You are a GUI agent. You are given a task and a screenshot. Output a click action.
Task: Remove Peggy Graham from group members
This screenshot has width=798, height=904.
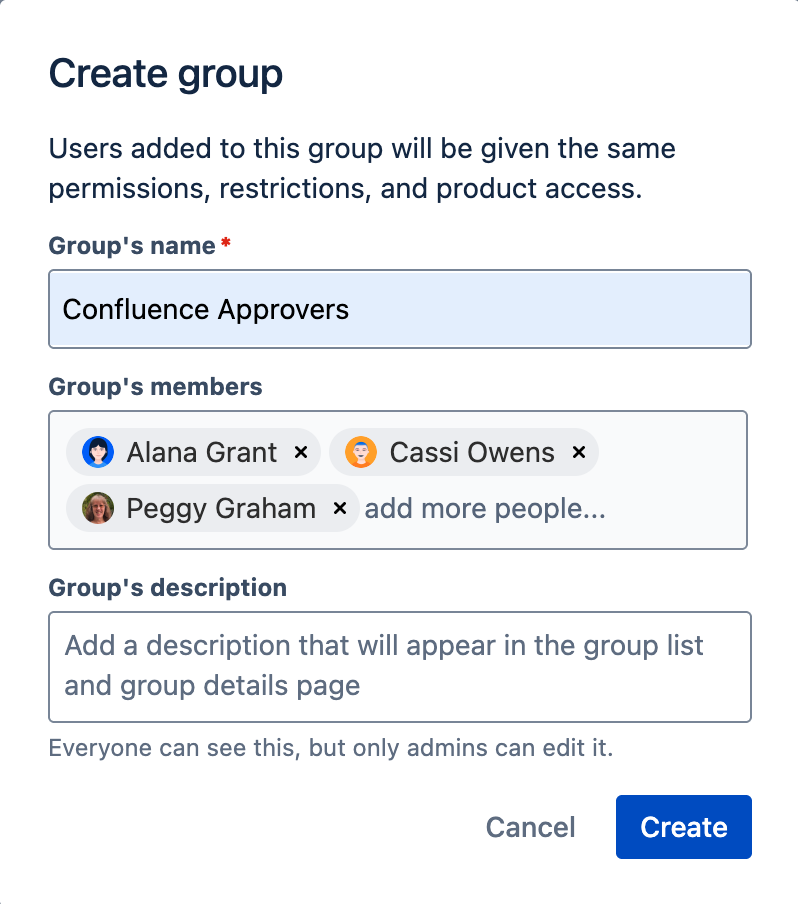(340, 508)
